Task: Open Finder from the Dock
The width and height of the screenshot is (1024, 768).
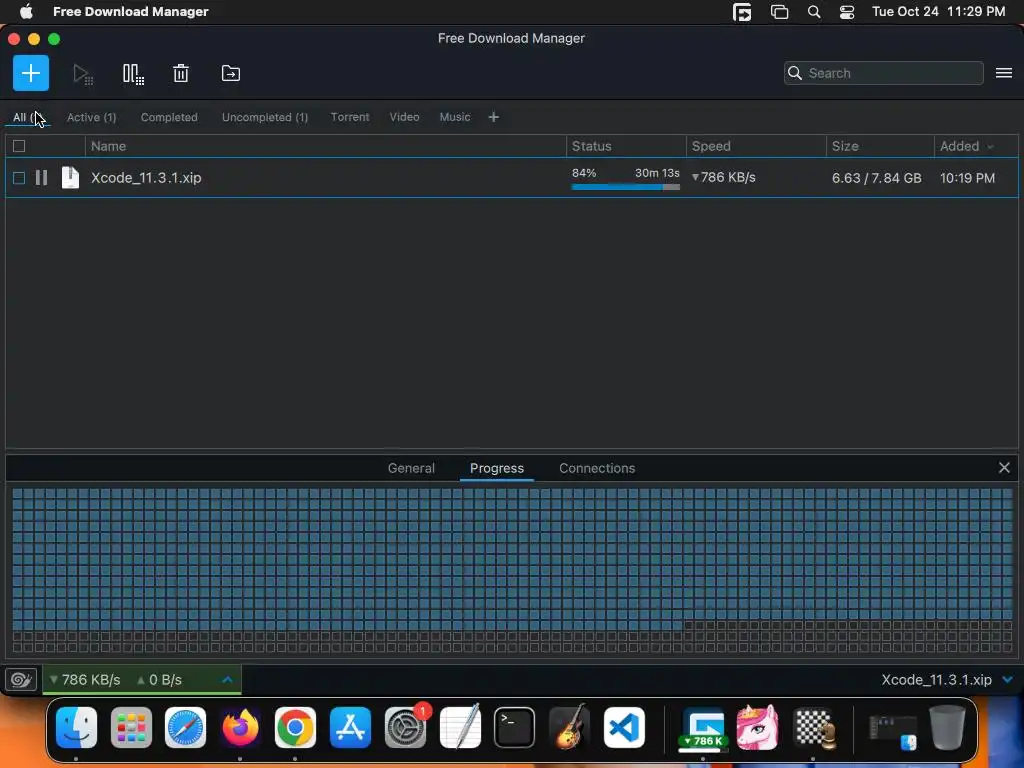Action: pos(76,728)
